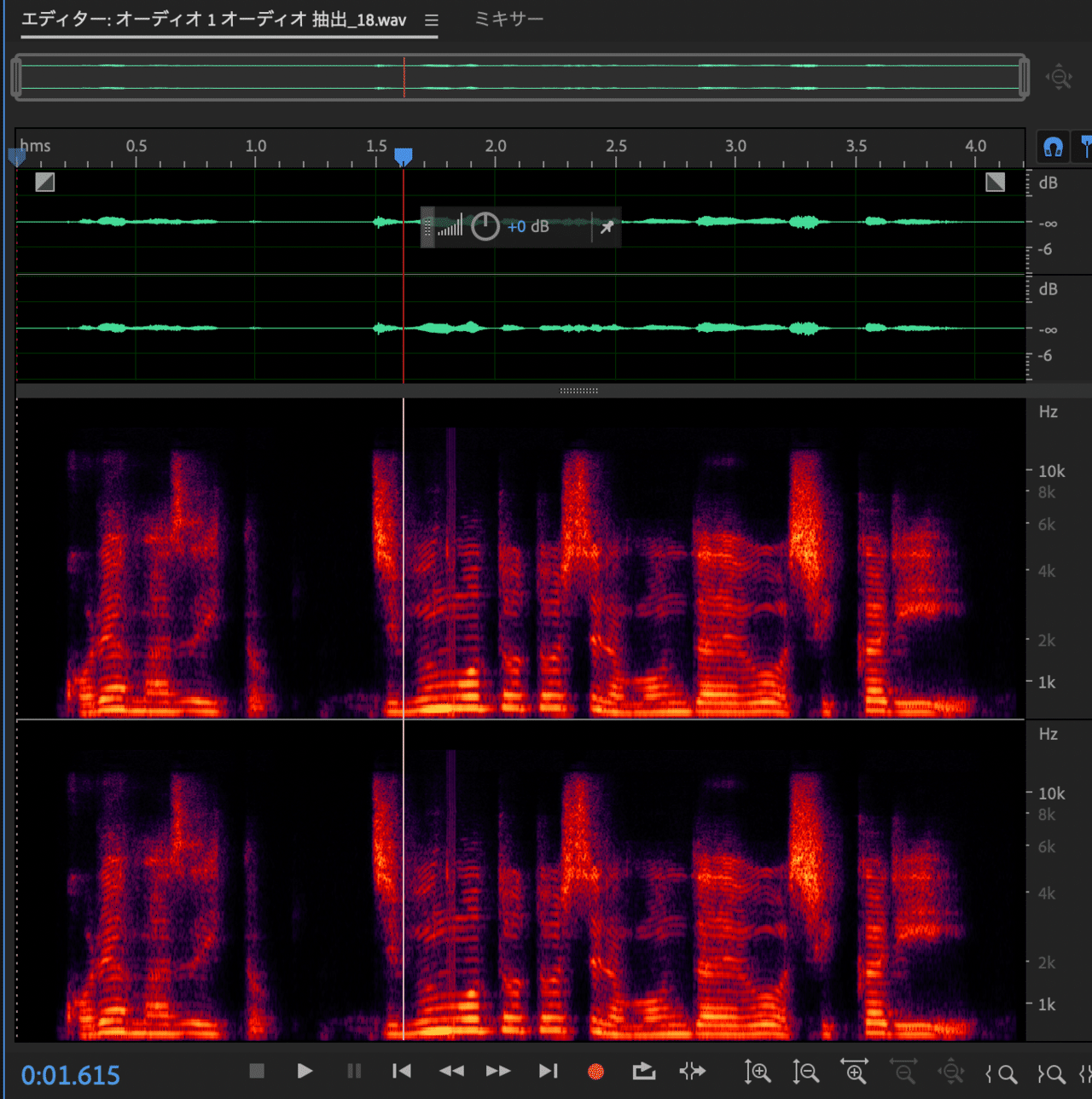This screenshot has height=1099, width=1092.
Task: Start playback with the Play button
Action: coord(305,1071)
